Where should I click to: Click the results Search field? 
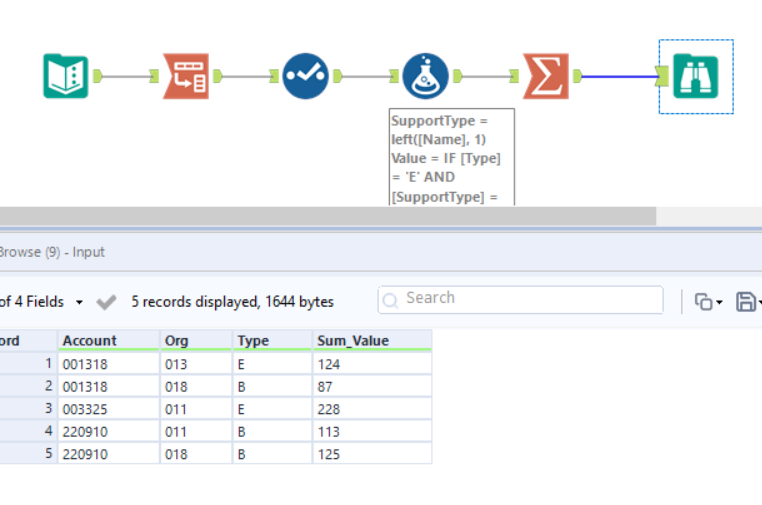click(520, 299)
